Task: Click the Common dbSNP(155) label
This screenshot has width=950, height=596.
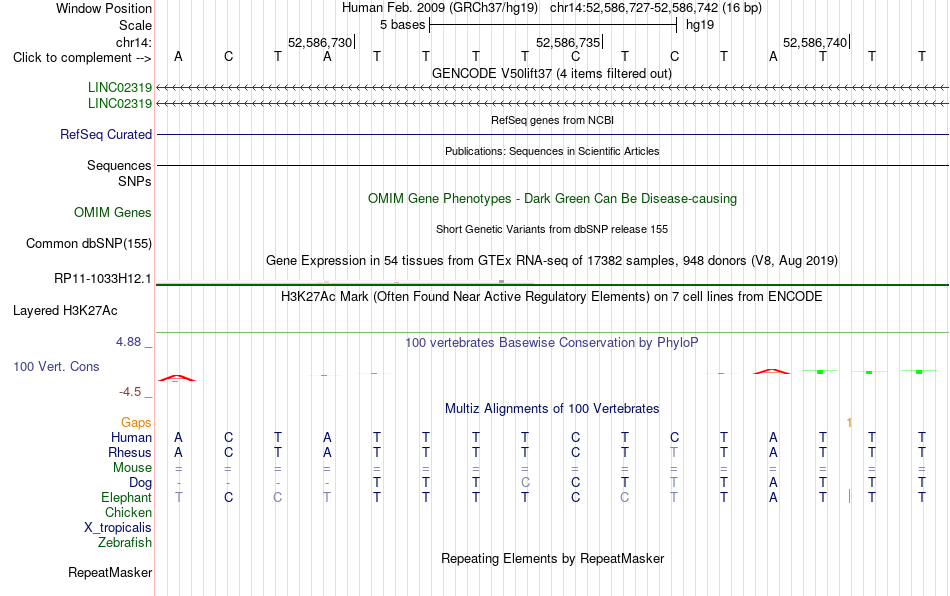Action: (89, 243)
